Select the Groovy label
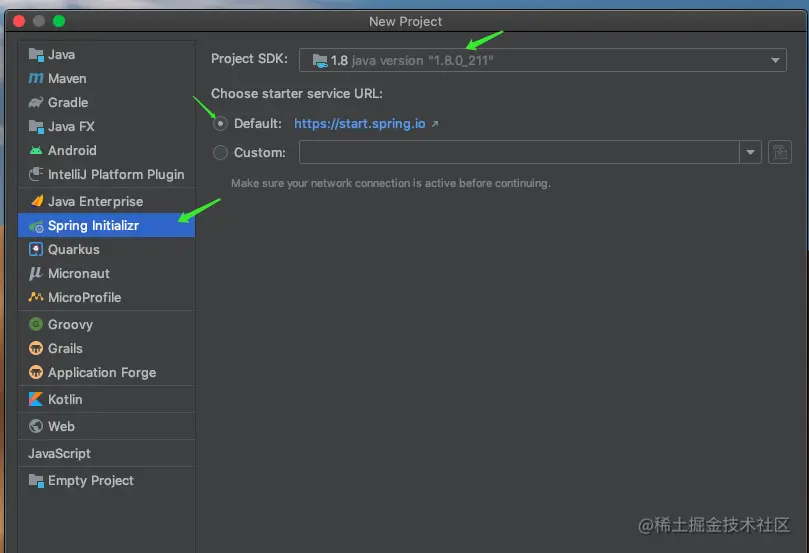Screen dimensions: 809x553 tap(71, 324)
